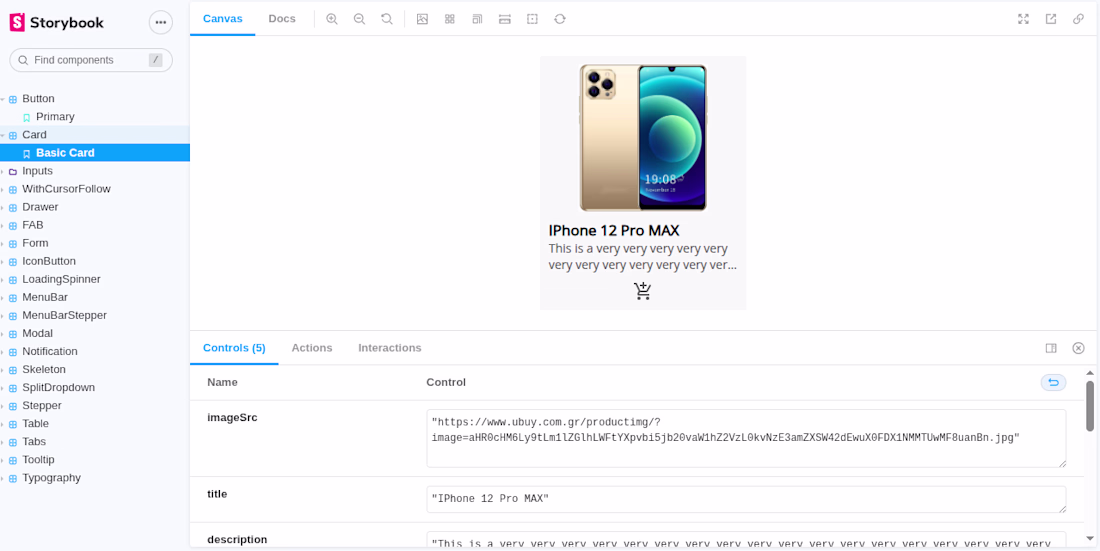
Task: Reset controls with the undo button
Action: click(x=1053, y=383)
